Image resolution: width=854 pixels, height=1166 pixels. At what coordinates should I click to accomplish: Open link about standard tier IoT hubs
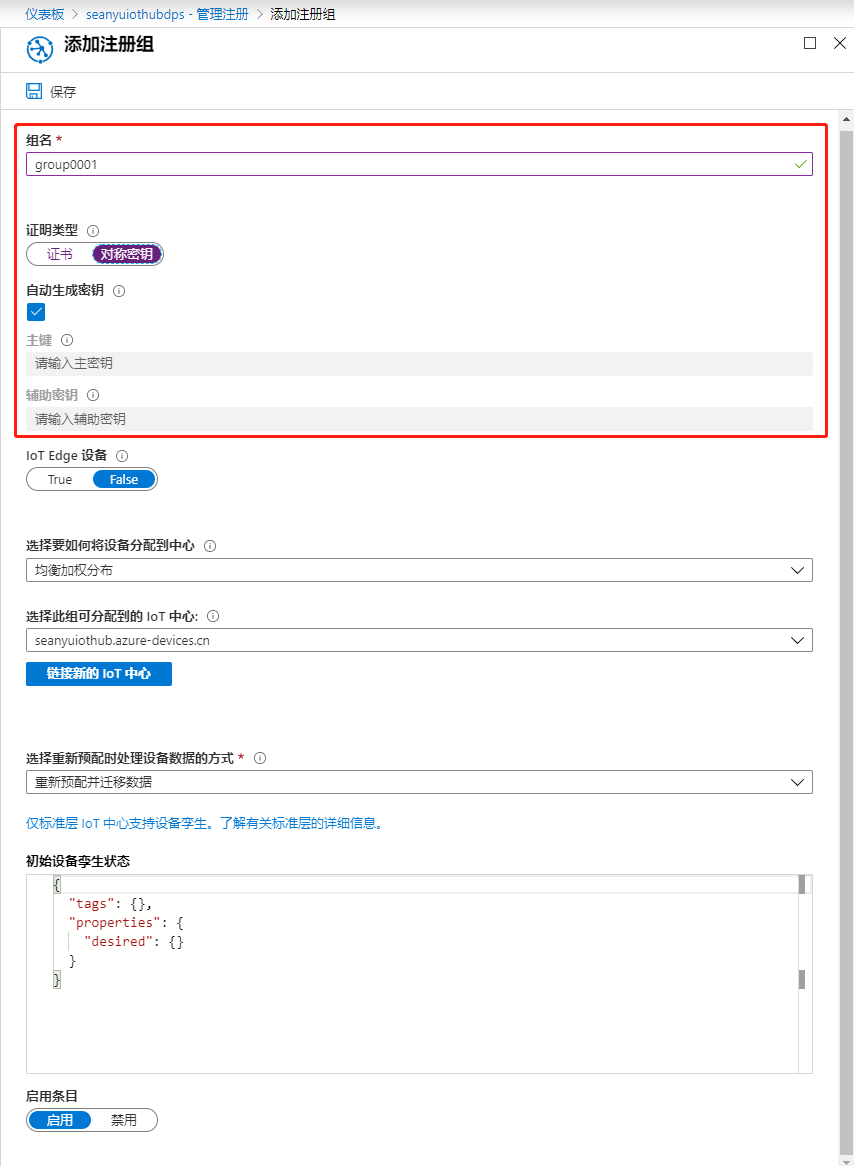(x=204, y=824)
